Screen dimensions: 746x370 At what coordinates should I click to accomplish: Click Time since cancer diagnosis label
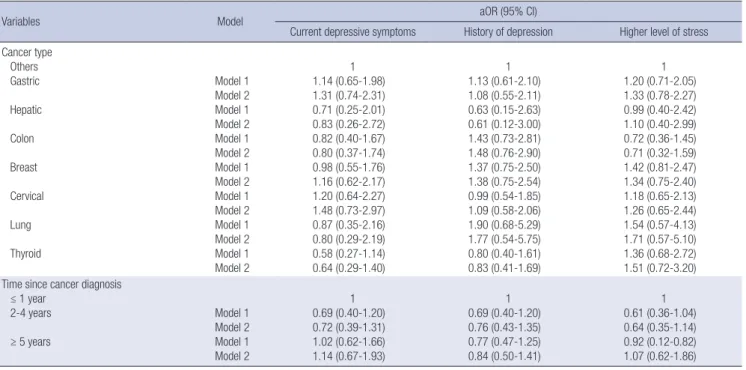(x=61, y=285)
